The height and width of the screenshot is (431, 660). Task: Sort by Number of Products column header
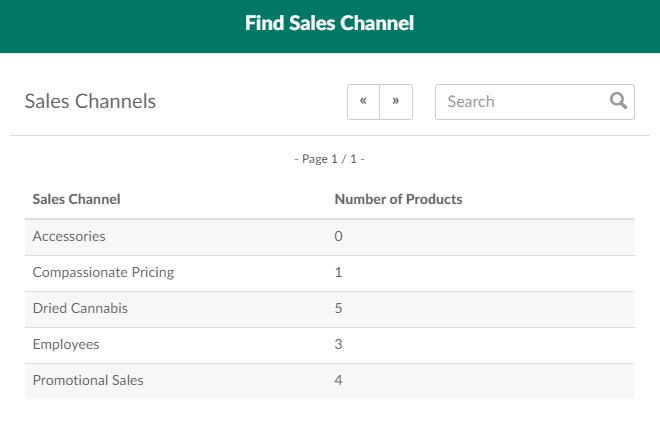398,199
